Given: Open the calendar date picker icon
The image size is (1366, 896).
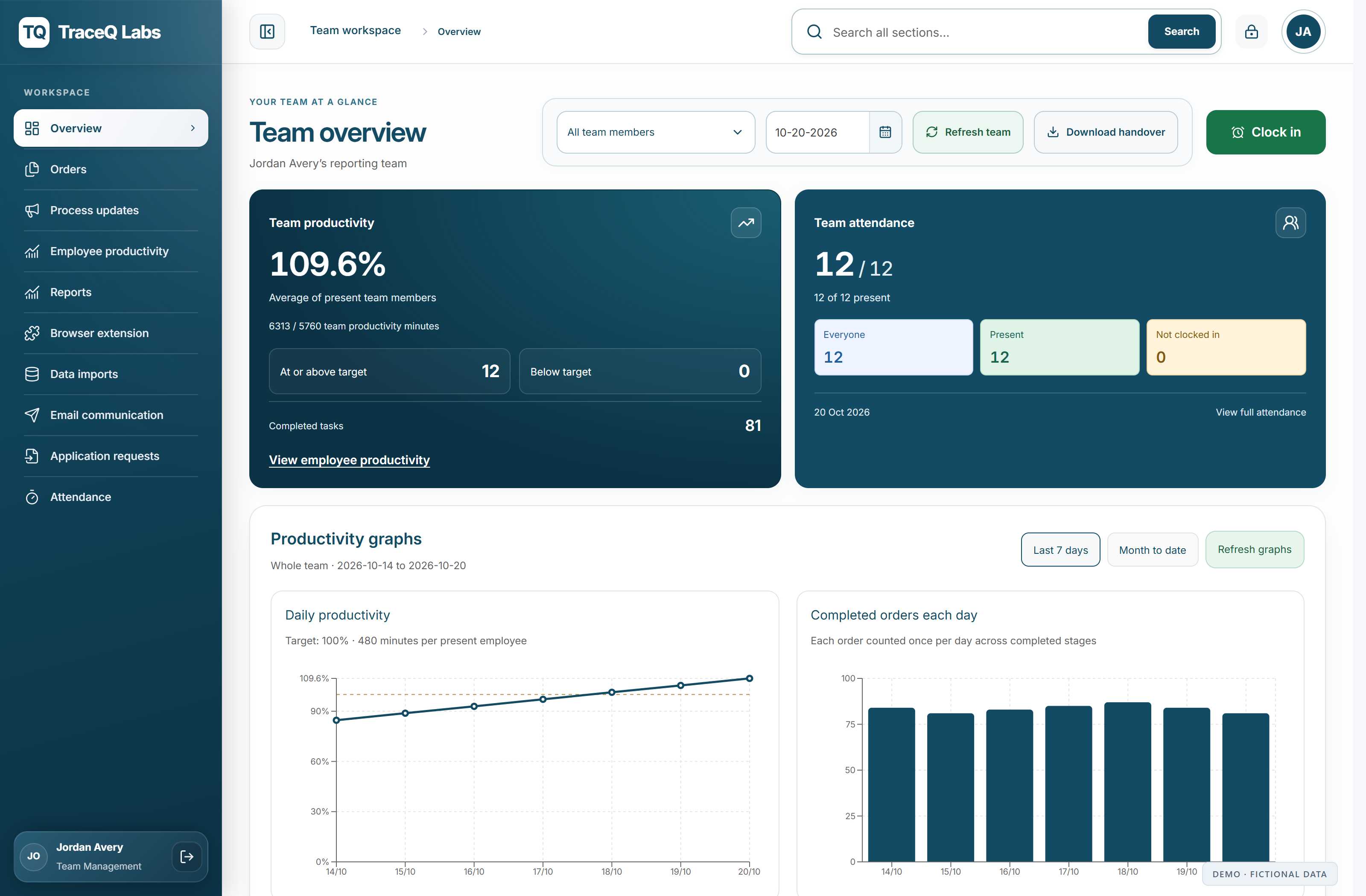Looking at the screenshot, I should point(885,133).
